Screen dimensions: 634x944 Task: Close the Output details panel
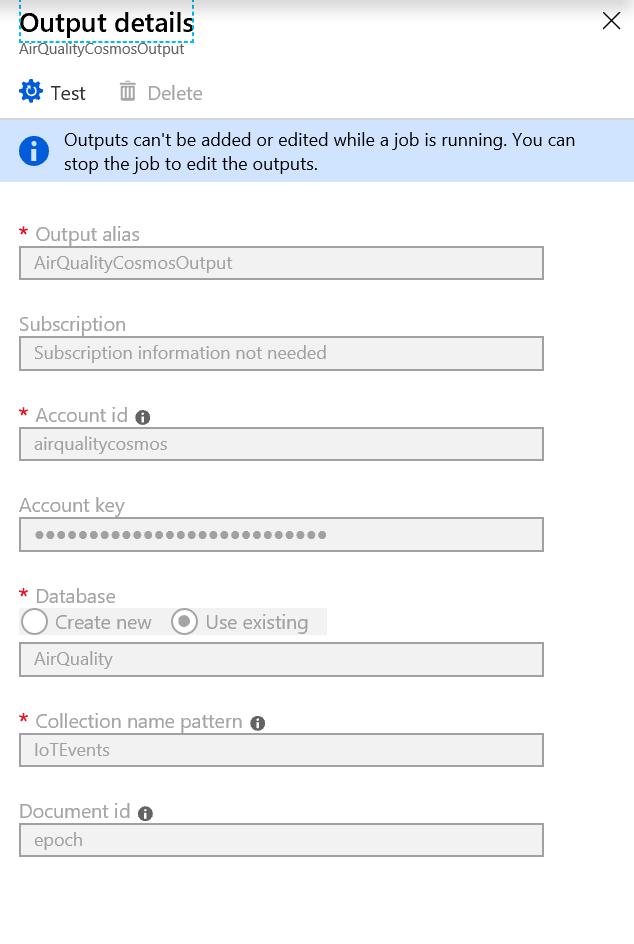click(x=611, y=21)
